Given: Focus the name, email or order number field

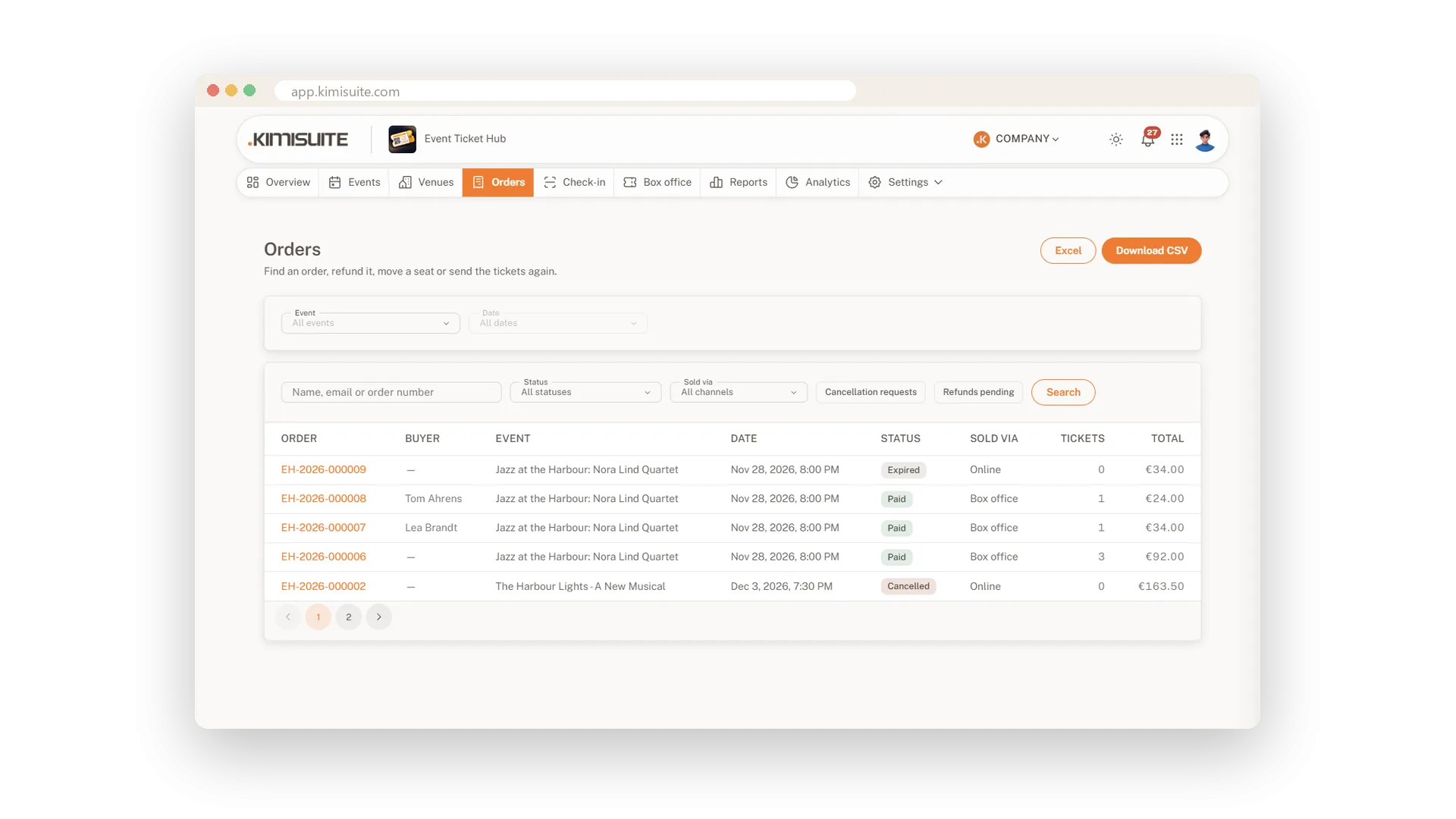Looking at the screenshot, I should pyautogui.click(x=391, y=392).
